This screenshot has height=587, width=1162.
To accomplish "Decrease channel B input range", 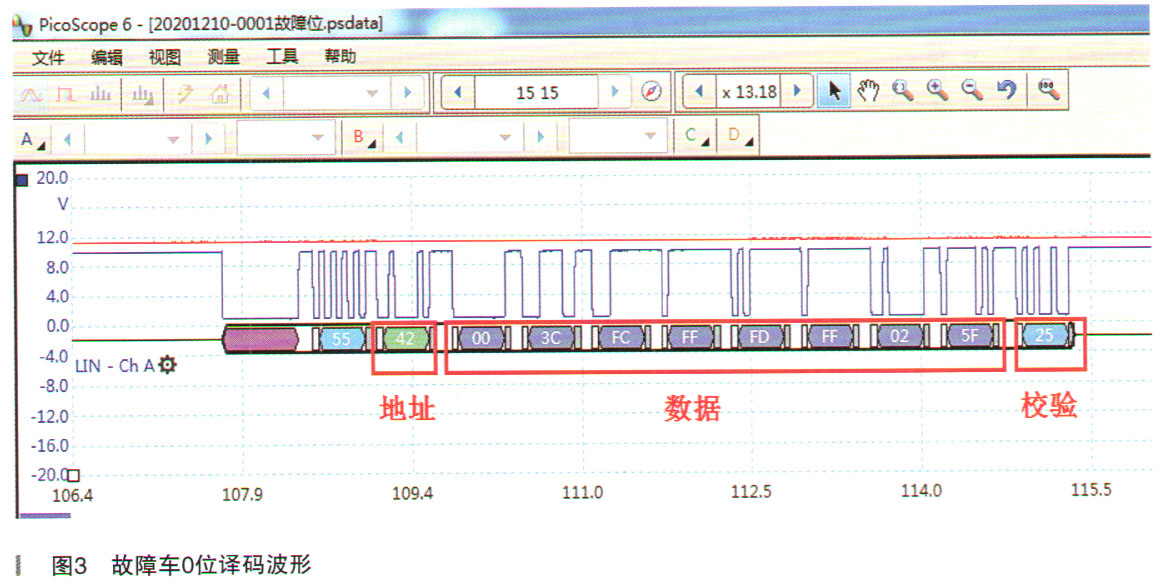I will (399, 137).
